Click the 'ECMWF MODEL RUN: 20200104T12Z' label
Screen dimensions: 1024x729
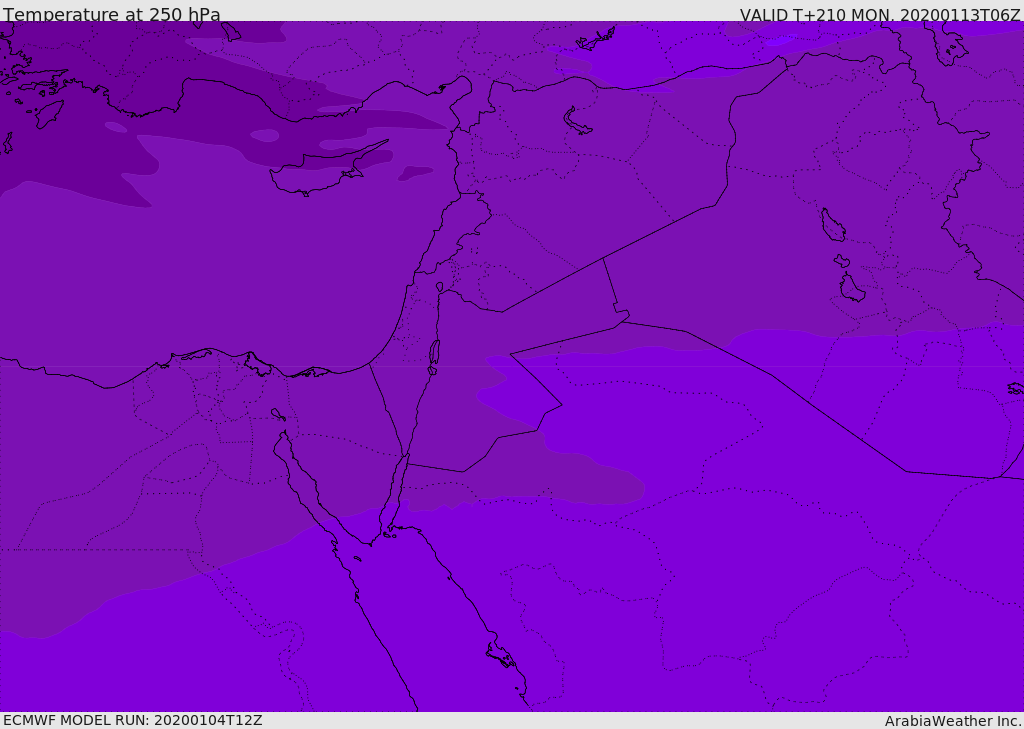tap(133, 721)
